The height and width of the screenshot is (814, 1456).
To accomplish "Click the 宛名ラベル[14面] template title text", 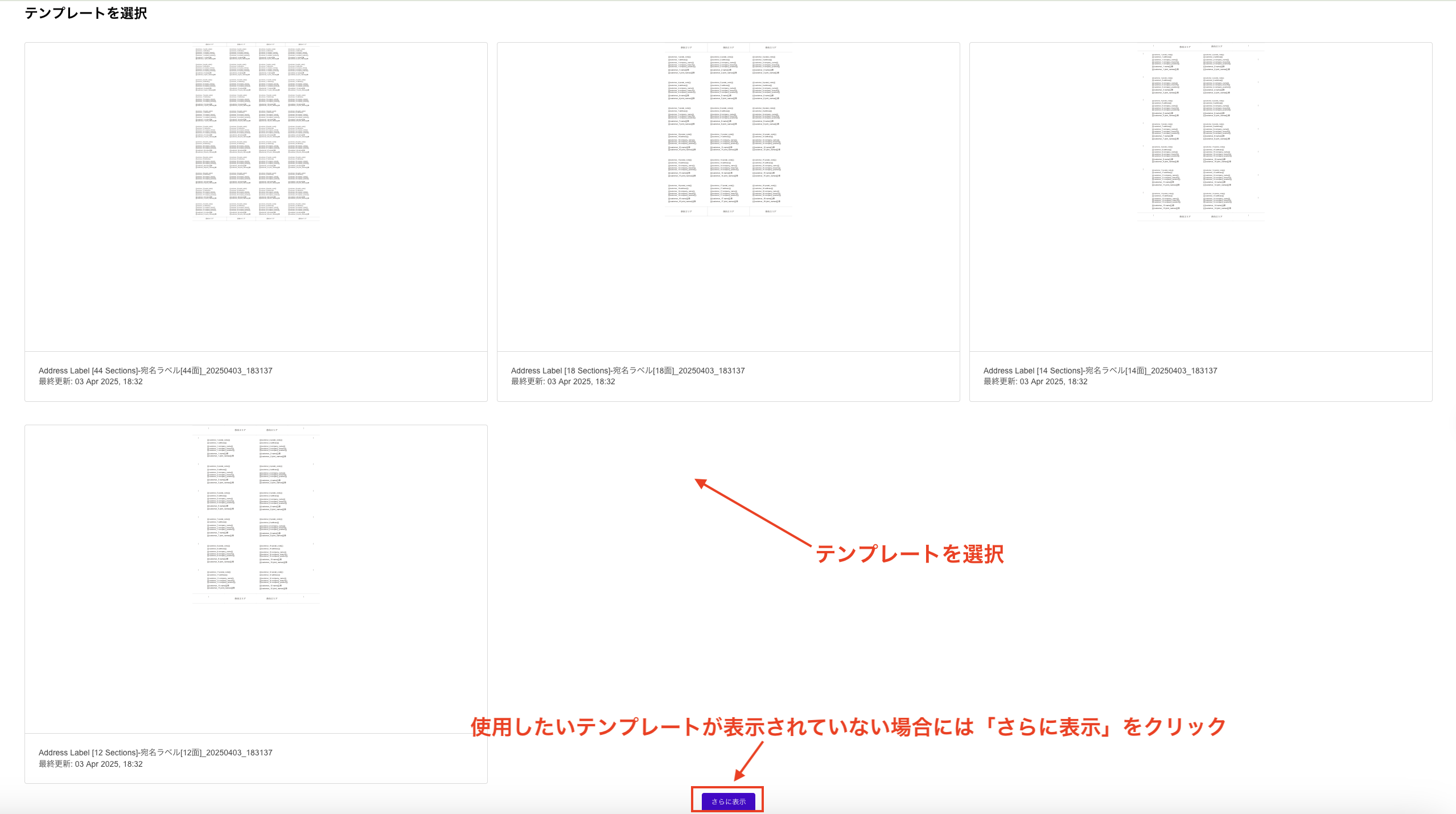I will coord(1100,370).
